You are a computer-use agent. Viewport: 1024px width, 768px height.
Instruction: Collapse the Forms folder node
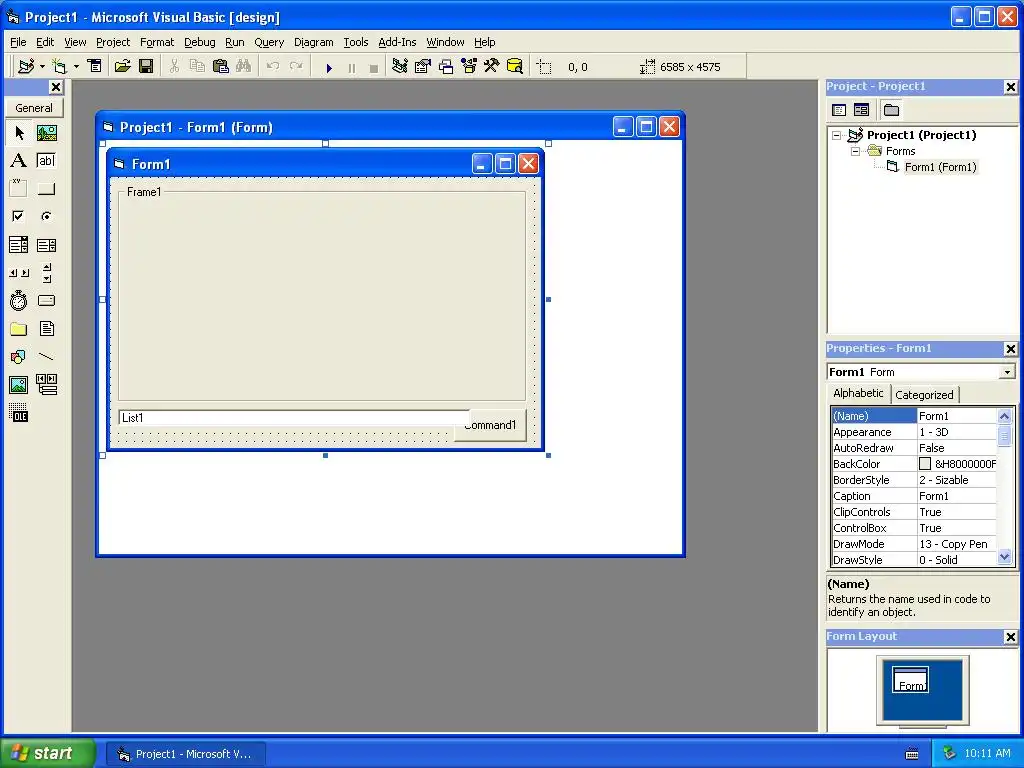(x=856, y=152)
